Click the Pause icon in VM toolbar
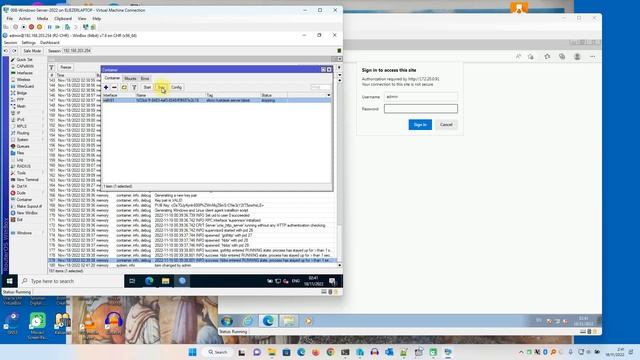 click(x=49, y=27)
